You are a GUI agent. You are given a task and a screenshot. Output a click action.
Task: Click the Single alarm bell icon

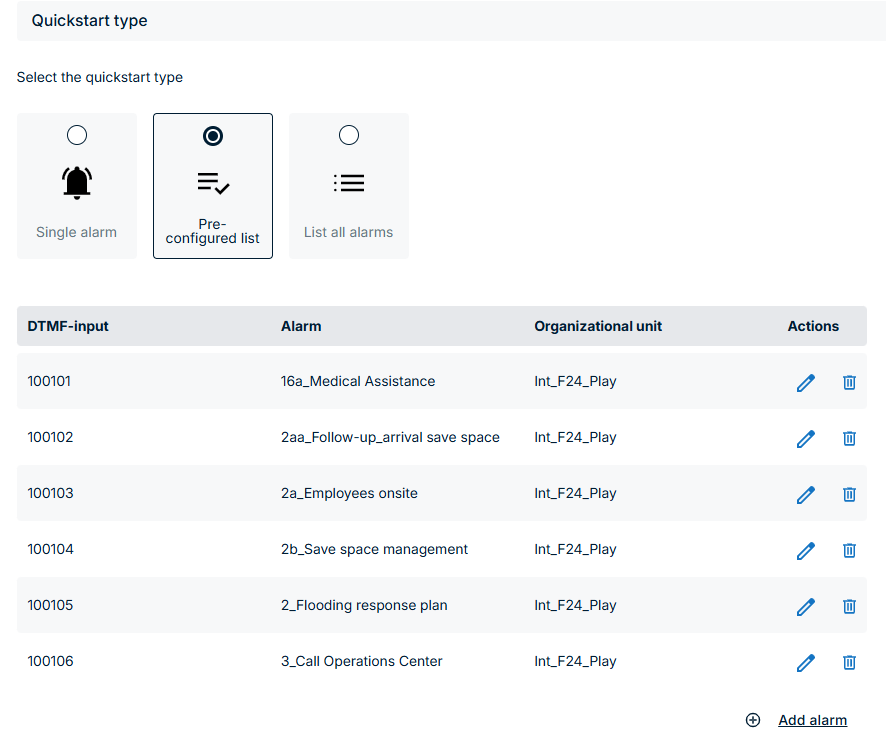pos(77,182)
